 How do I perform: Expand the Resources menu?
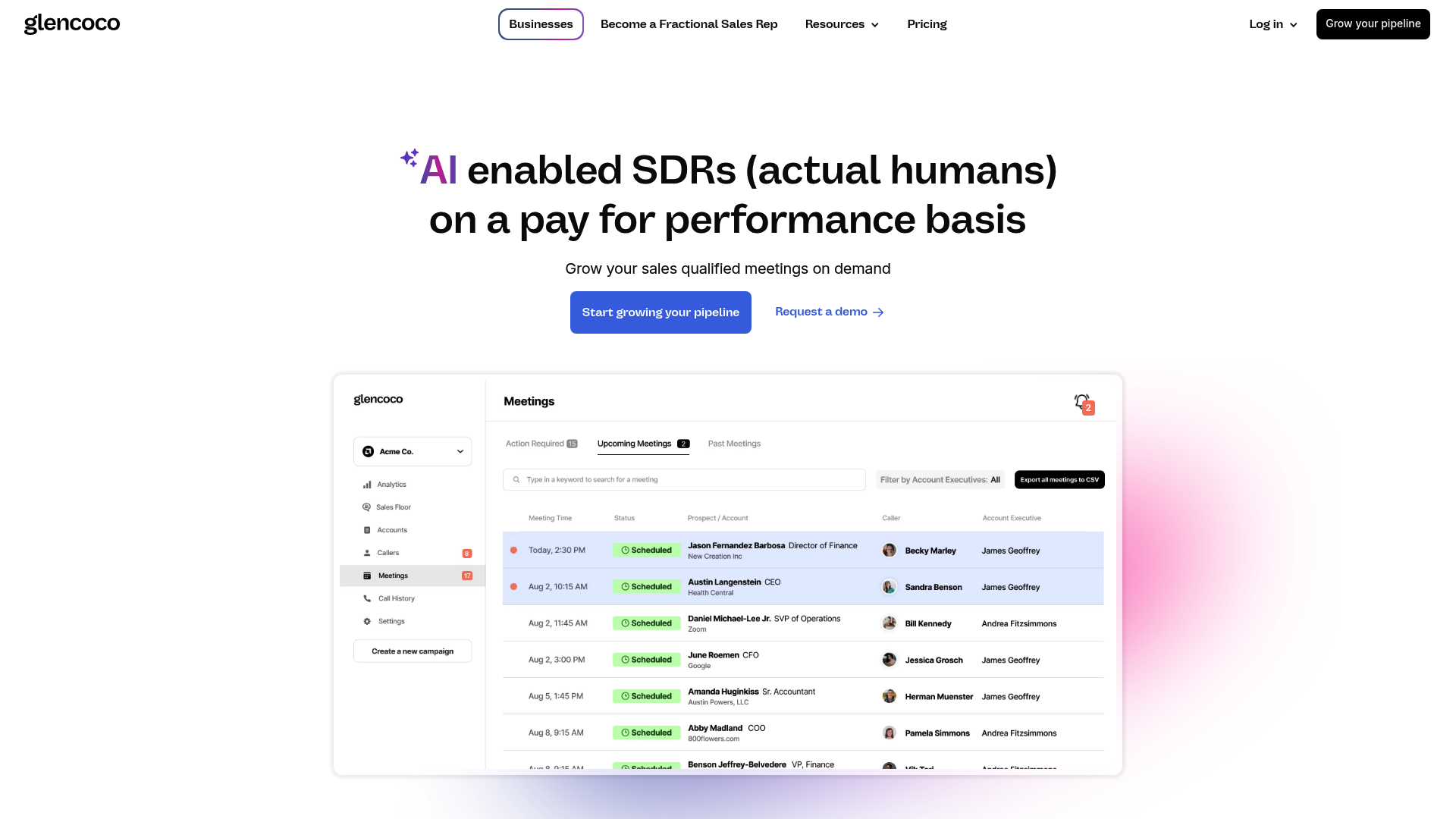842,24
